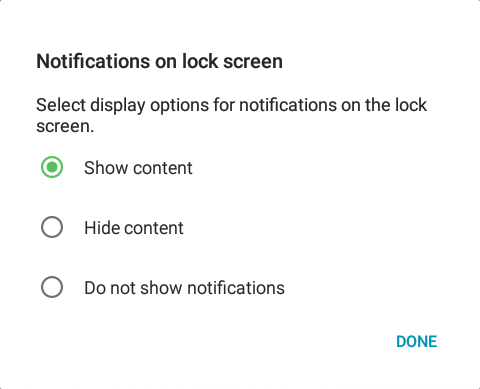Enable hiding notification content on lock screen

point(52,227)
